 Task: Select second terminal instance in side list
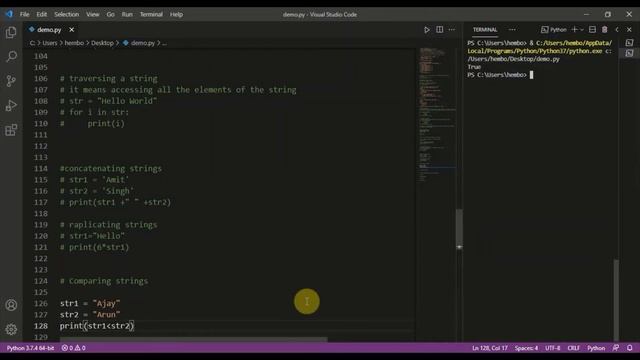[629, 53]
